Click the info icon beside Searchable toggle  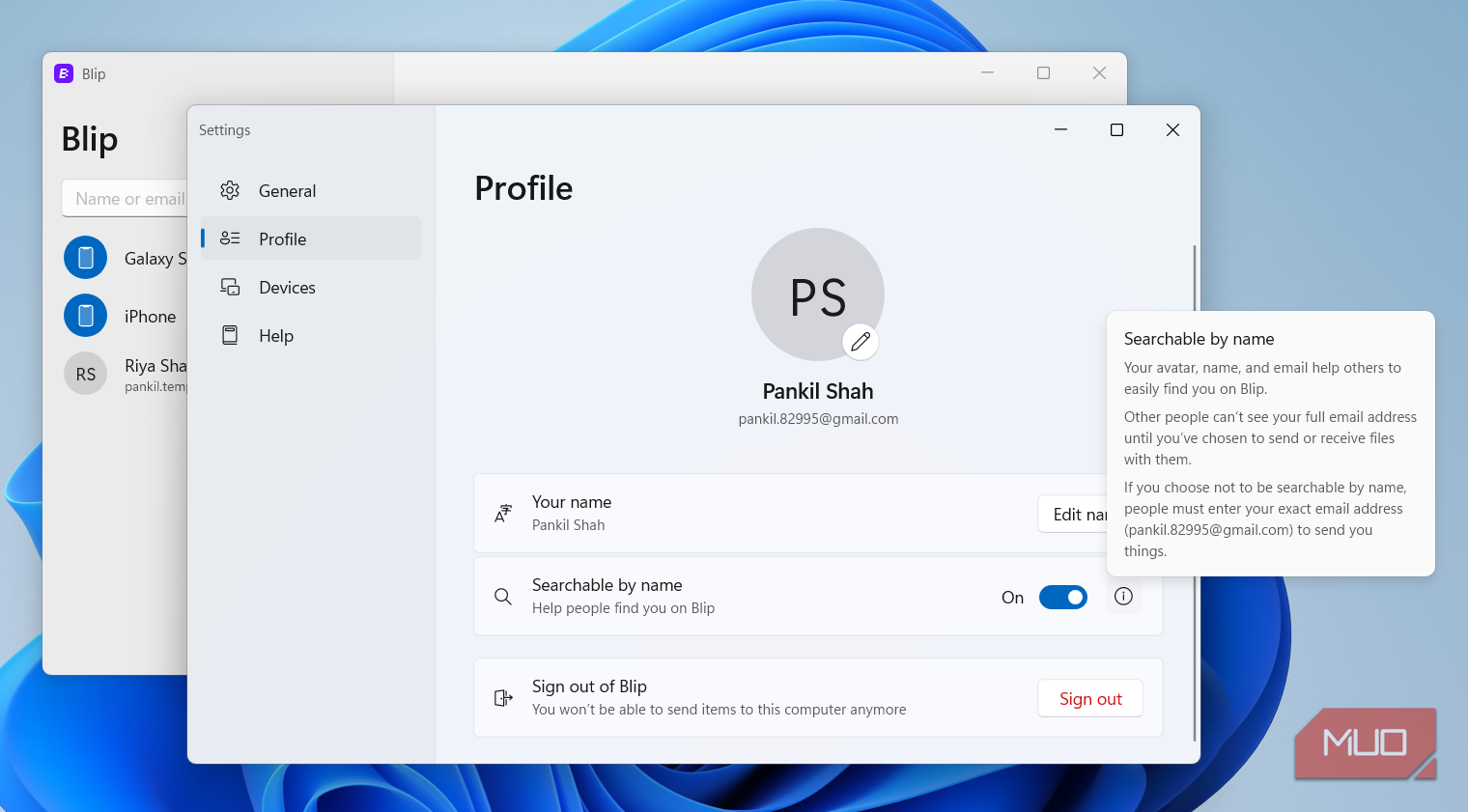[x=1123, y=597]
